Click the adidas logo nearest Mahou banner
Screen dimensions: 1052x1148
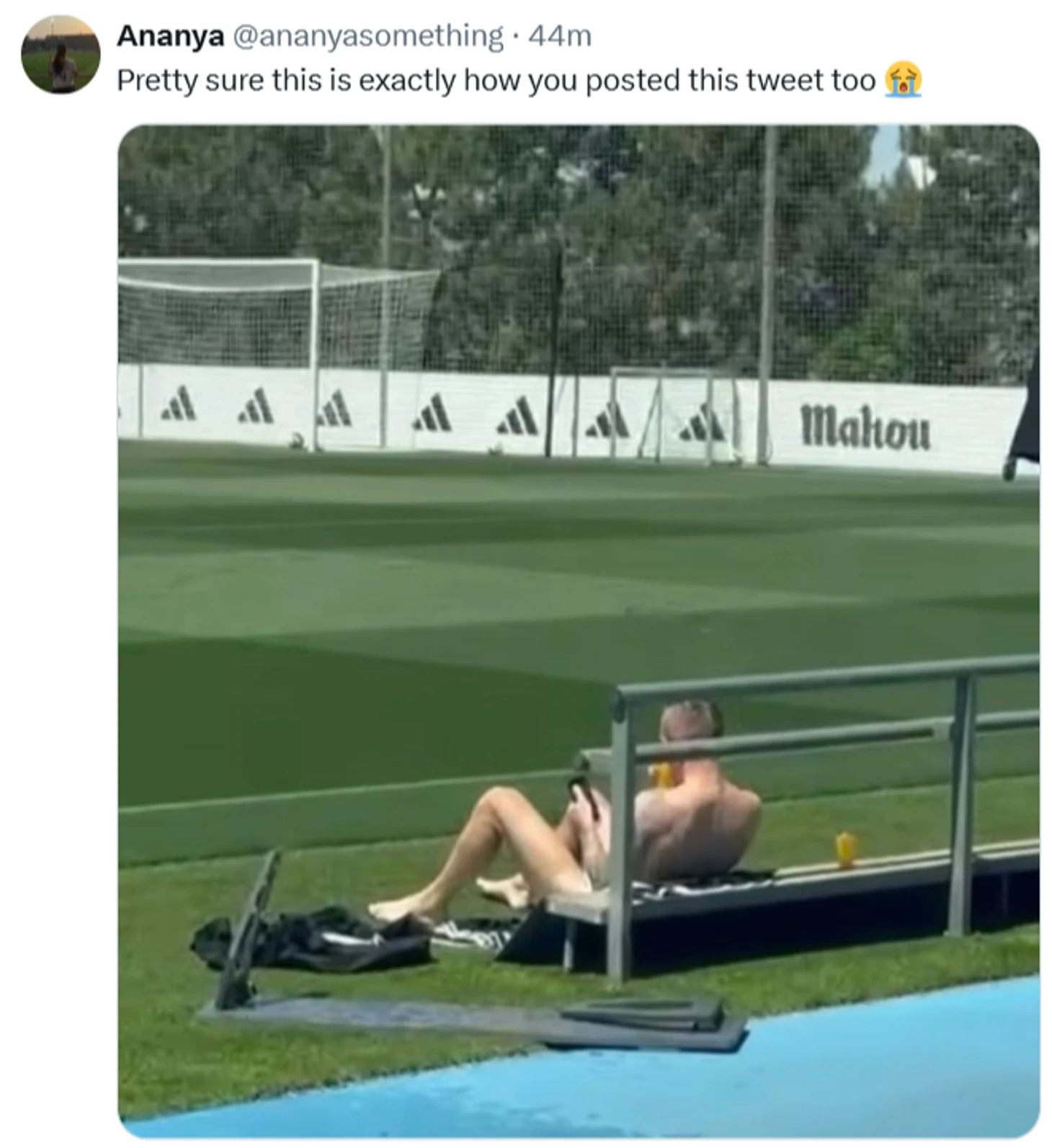[x=703, y=423]
